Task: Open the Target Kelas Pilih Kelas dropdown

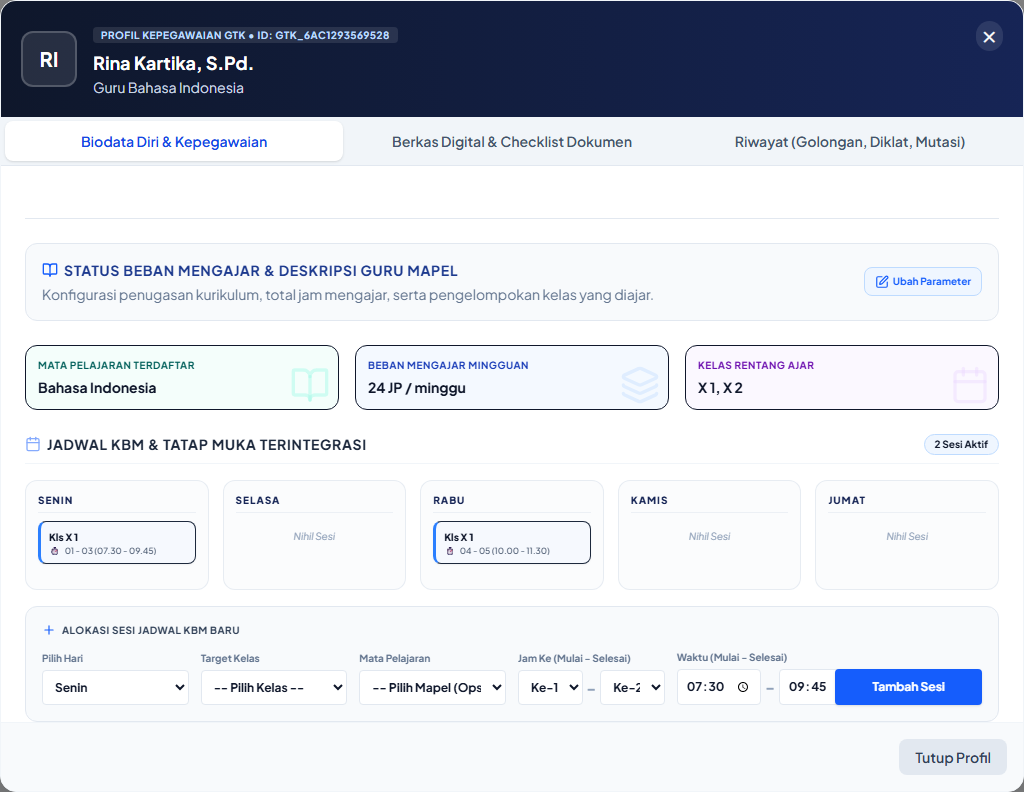Action: coord(274,688)
